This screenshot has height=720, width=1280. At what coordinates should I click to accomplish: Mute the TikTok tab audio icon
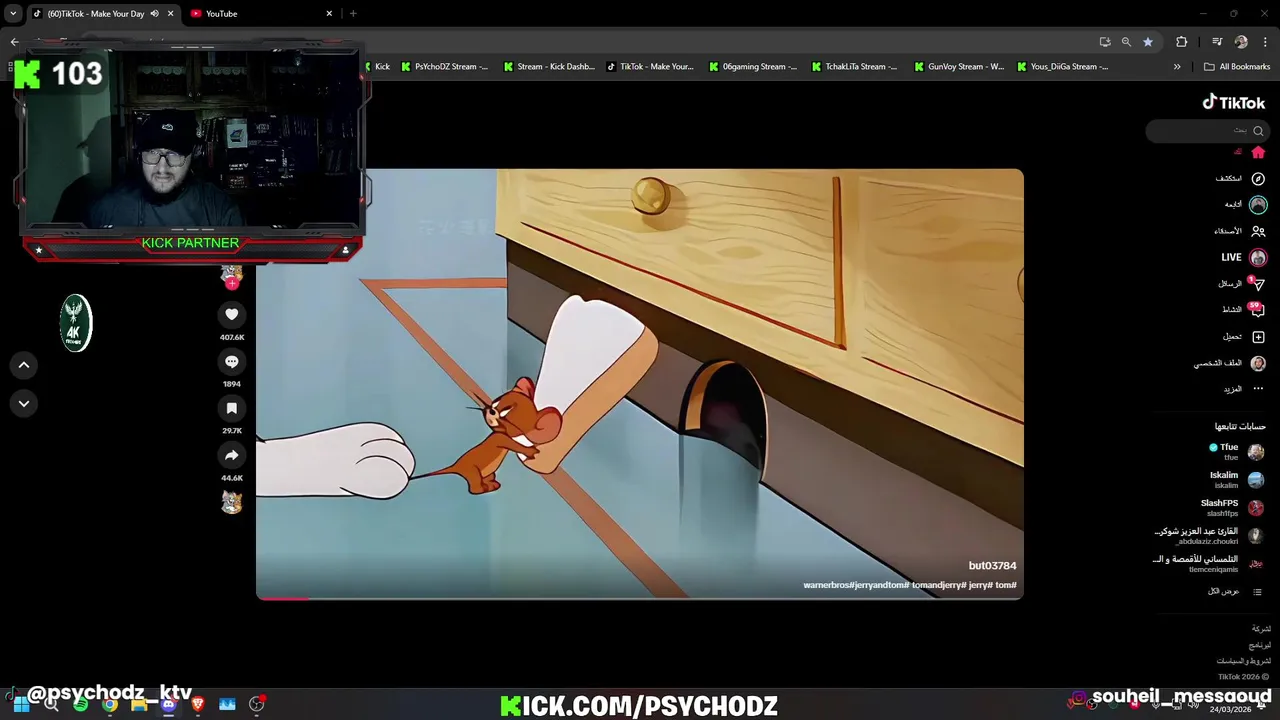pos(154,14)
